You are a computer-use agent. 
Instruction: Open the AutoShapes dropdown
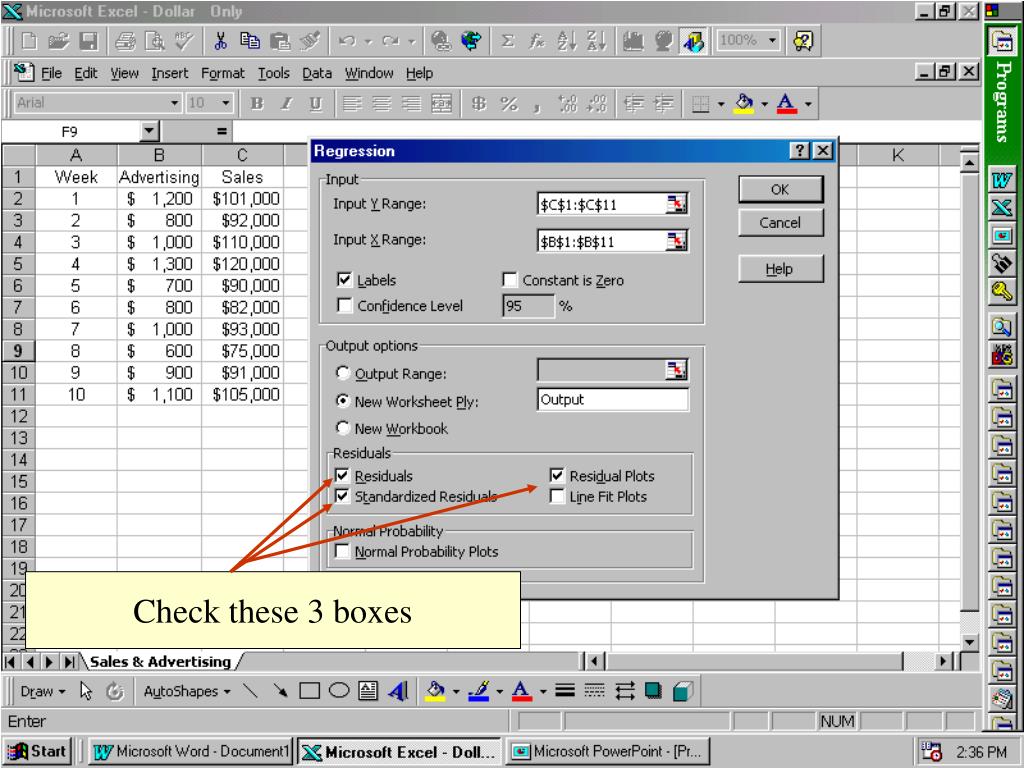187,691
